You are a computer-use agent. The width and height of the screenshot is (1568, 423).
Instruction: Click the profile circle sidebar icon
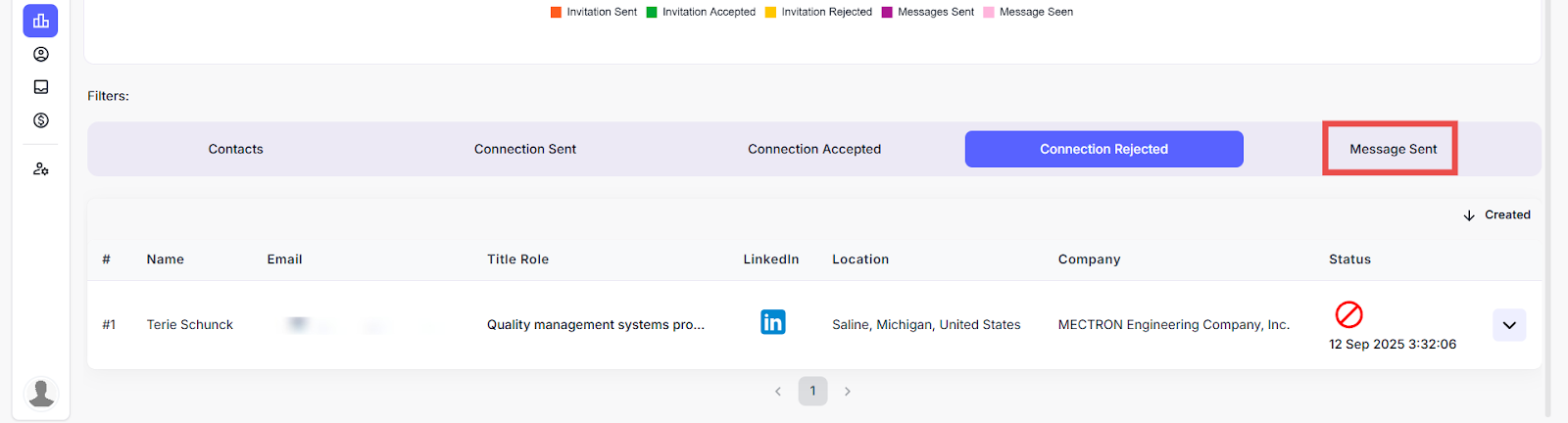[40, 55]
